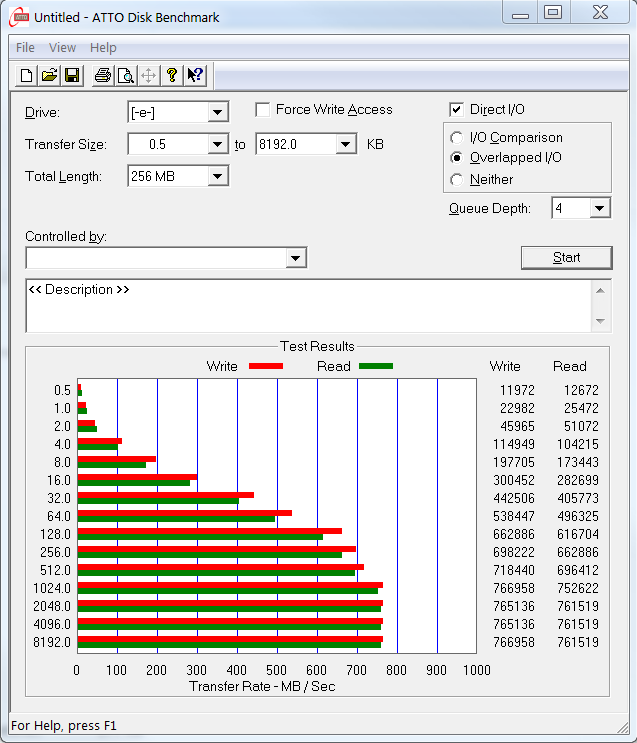637x743 pixels.
Task: Select the I/O Comparison radio option
Action: pos(457,138)
